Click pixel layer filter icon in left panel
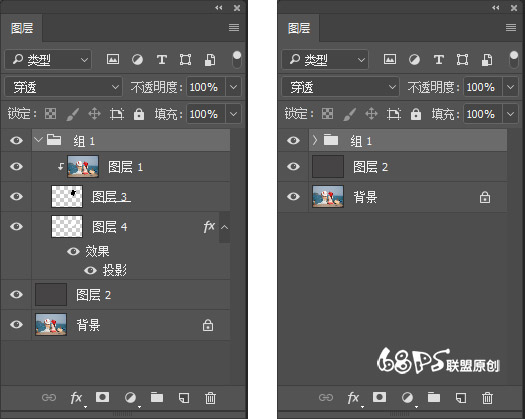This screenshot has height=419, width=525. click(113, 60)
